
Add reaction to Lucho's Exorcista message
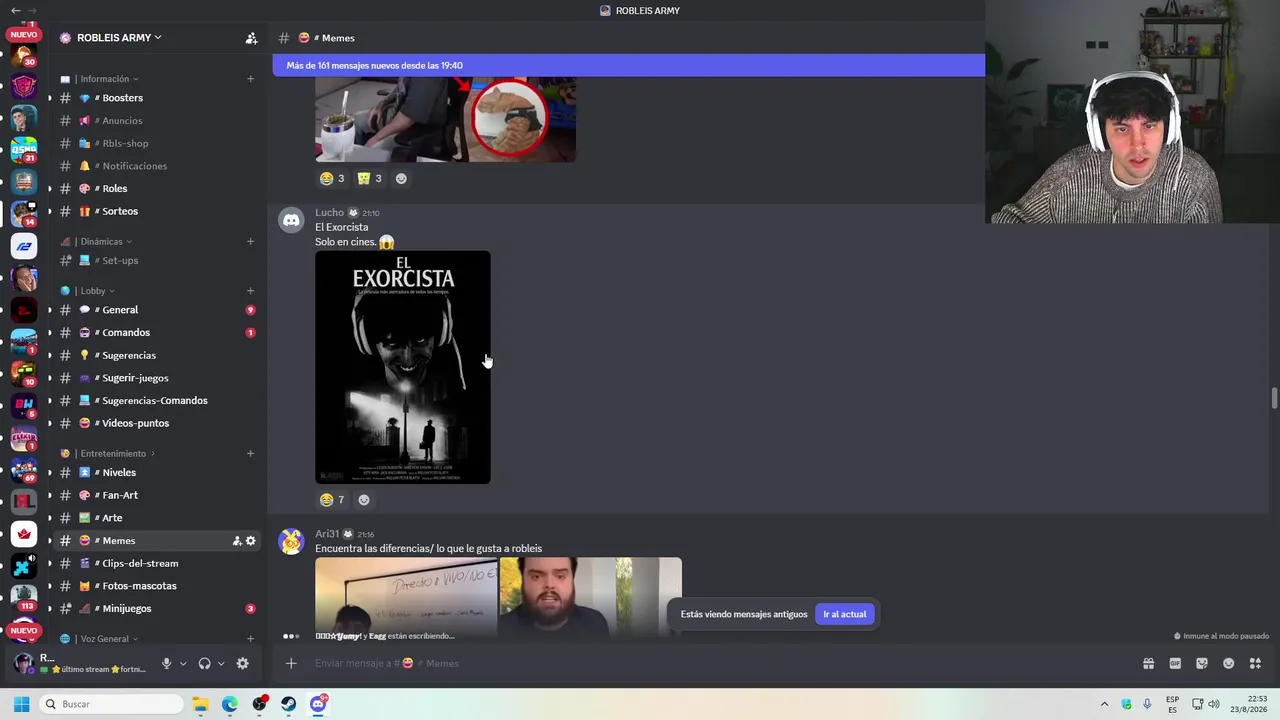click(x=364, y=500)
